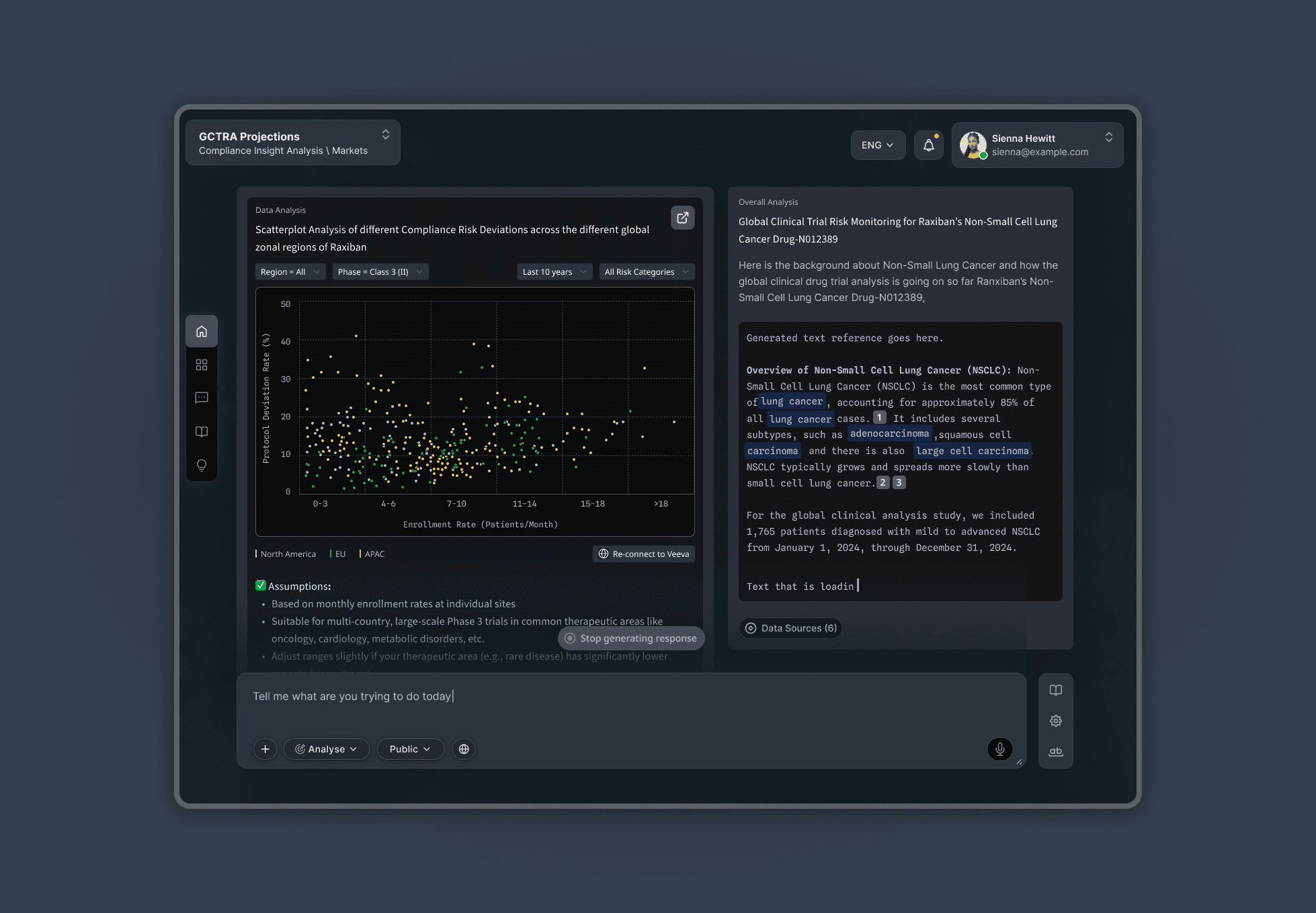
Task: Click the globe web search icon
Action: click(x=464, y=749)
